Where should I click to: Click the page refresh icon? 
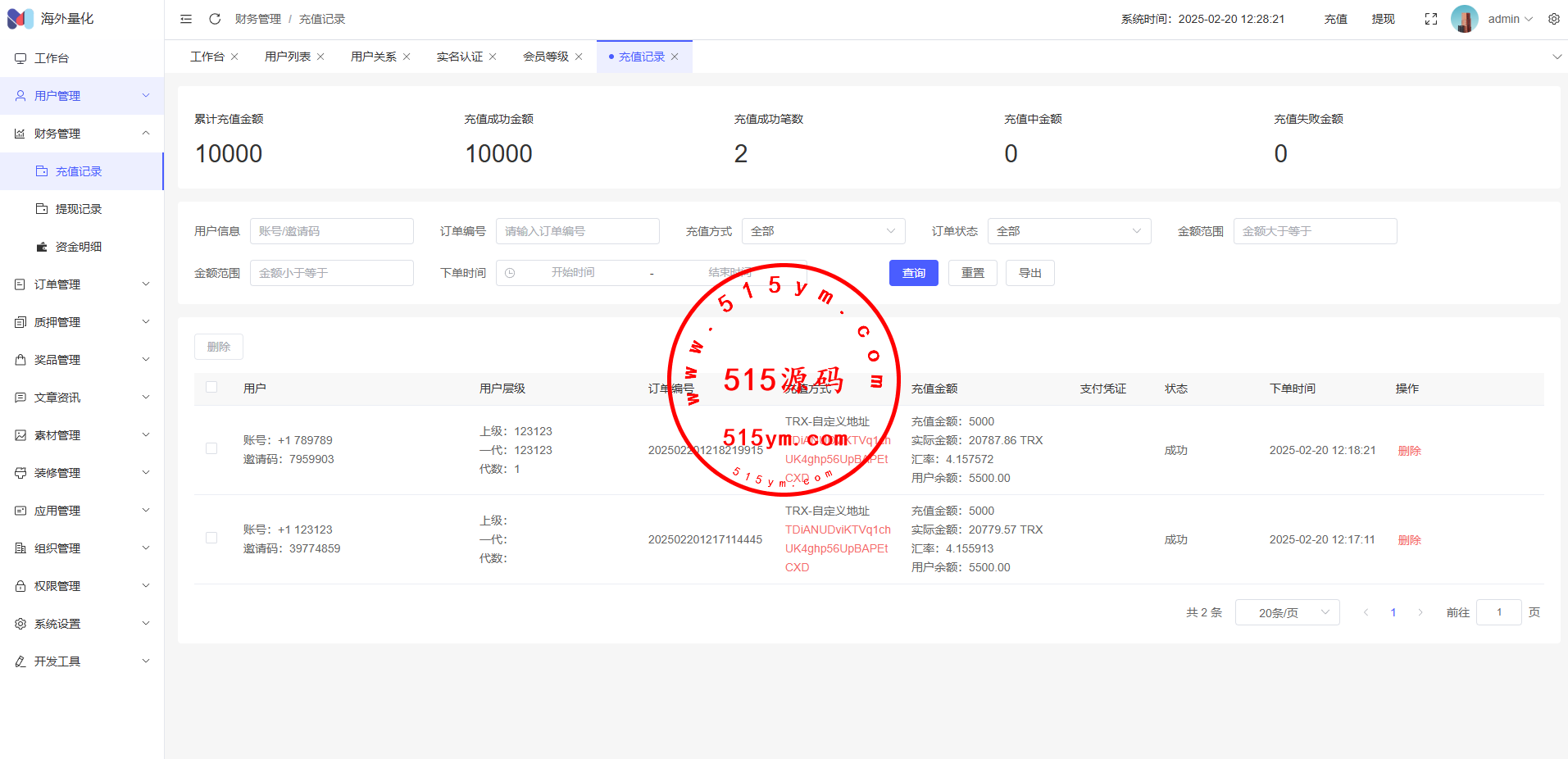tap(215, 19)
